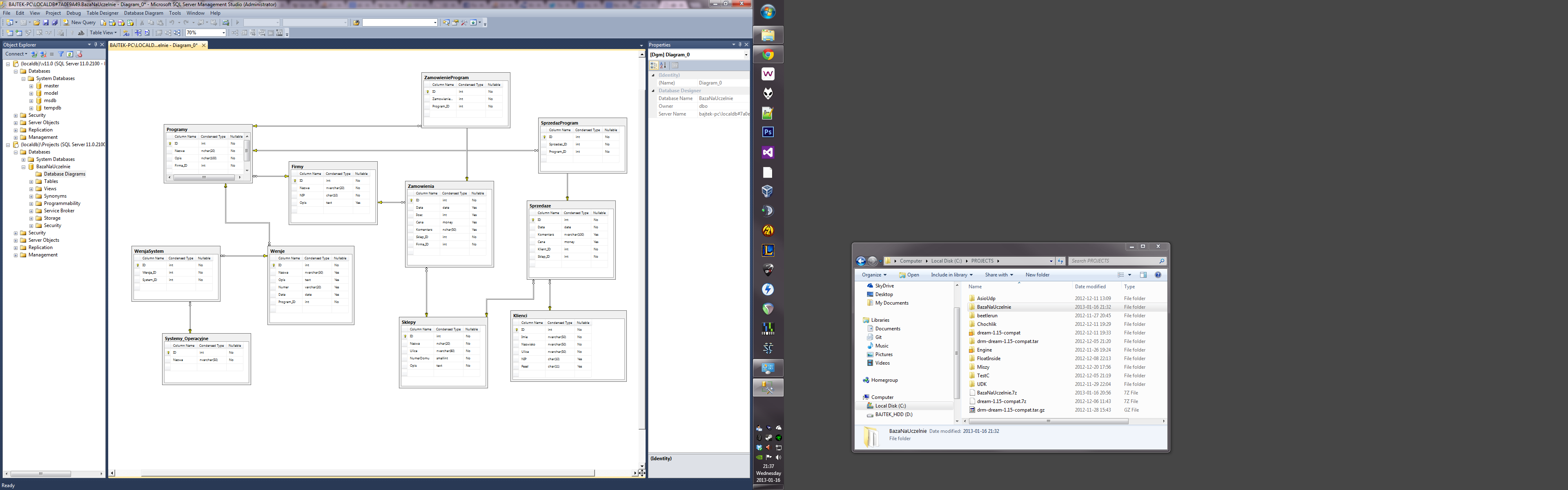
Task: Select the Views tree item
Action: click(x=50, y=189)
